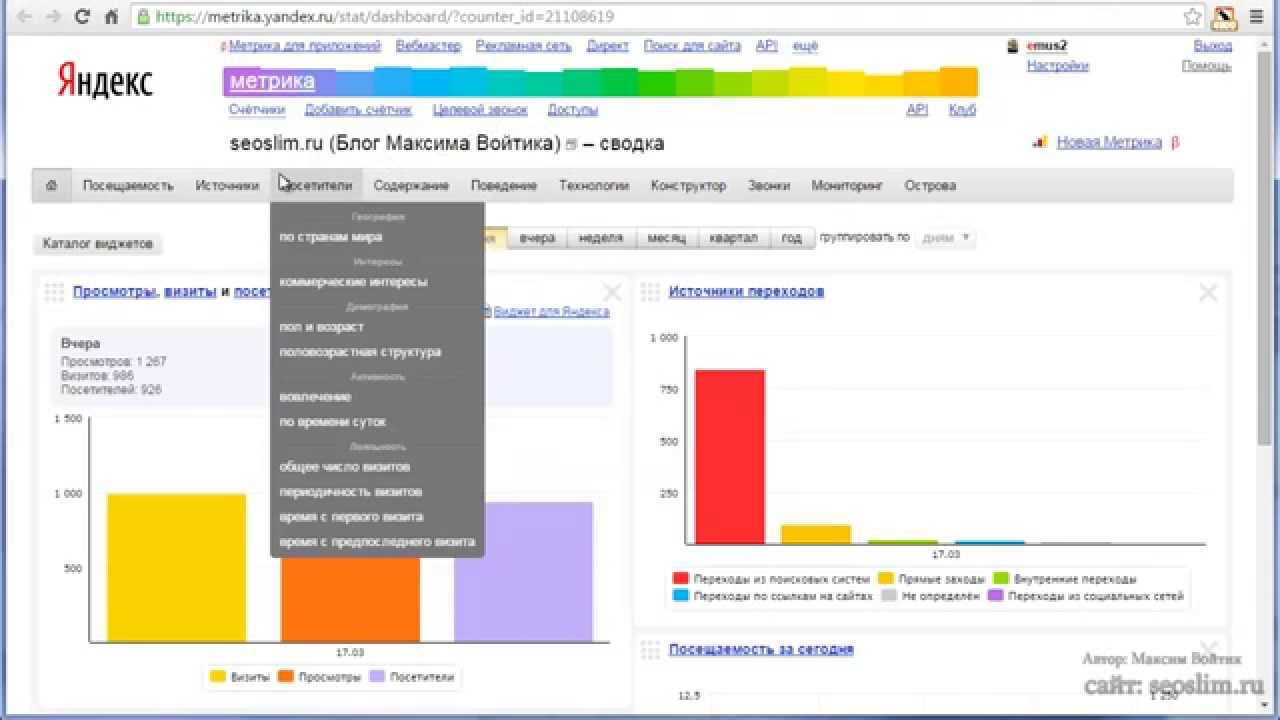The height and width of the screenshot is (720, 1280).
Task: Open the Chrome hamburger menu
Action: [x=1256, y=17]
